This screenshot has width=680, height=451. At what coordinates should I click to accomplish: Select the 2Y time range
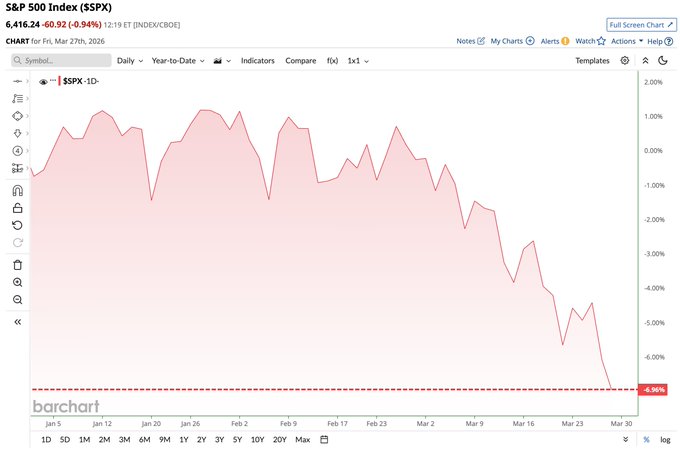click(202, 440)
